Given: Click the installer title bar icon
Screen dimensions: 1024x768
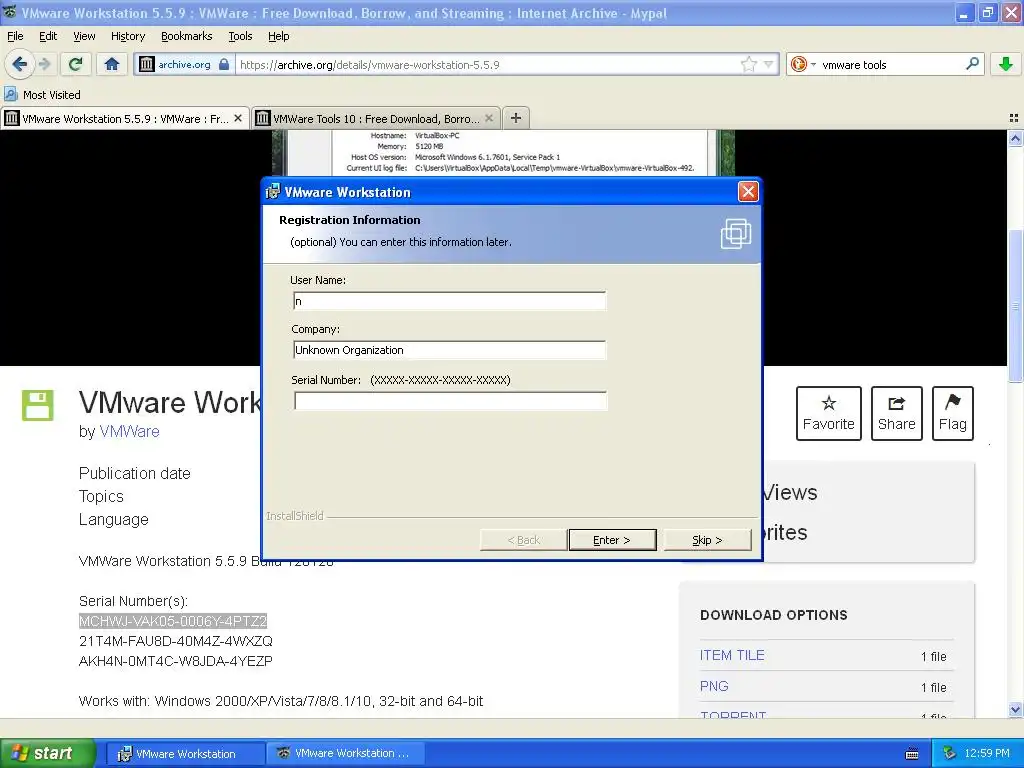Looking at the screenshot, I should click(273, 192).
